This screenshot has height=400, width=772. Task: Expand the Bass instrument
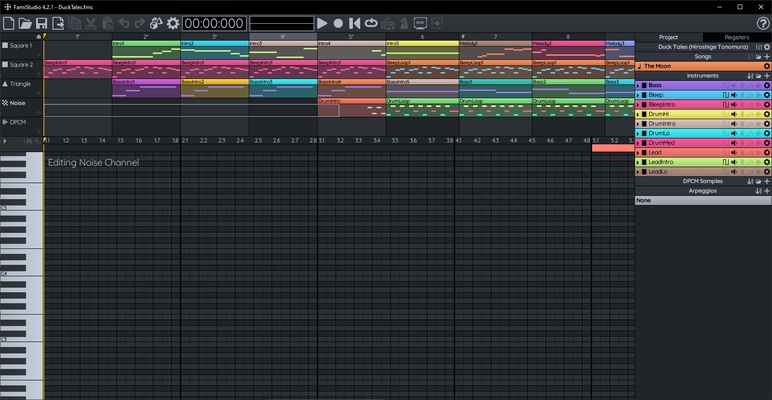638,85
